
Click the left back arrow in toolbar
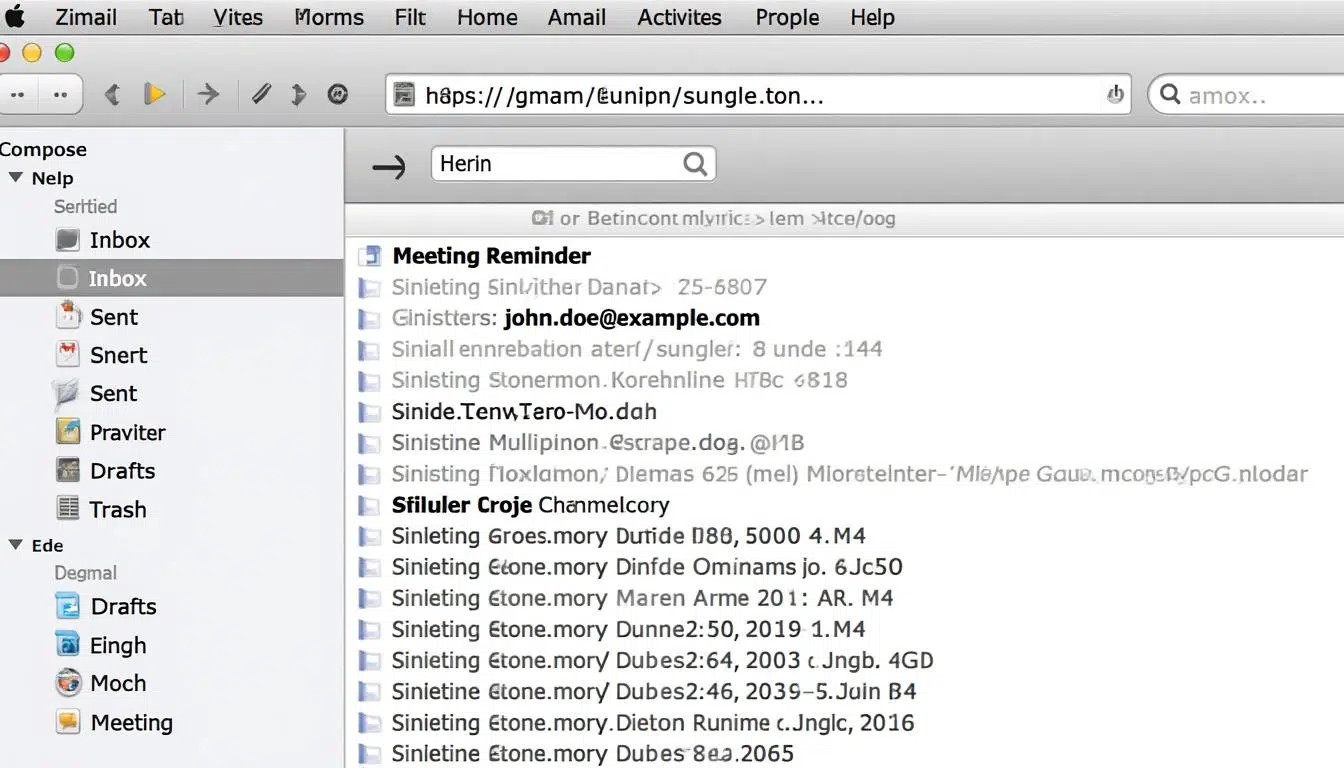pos(112,94)
